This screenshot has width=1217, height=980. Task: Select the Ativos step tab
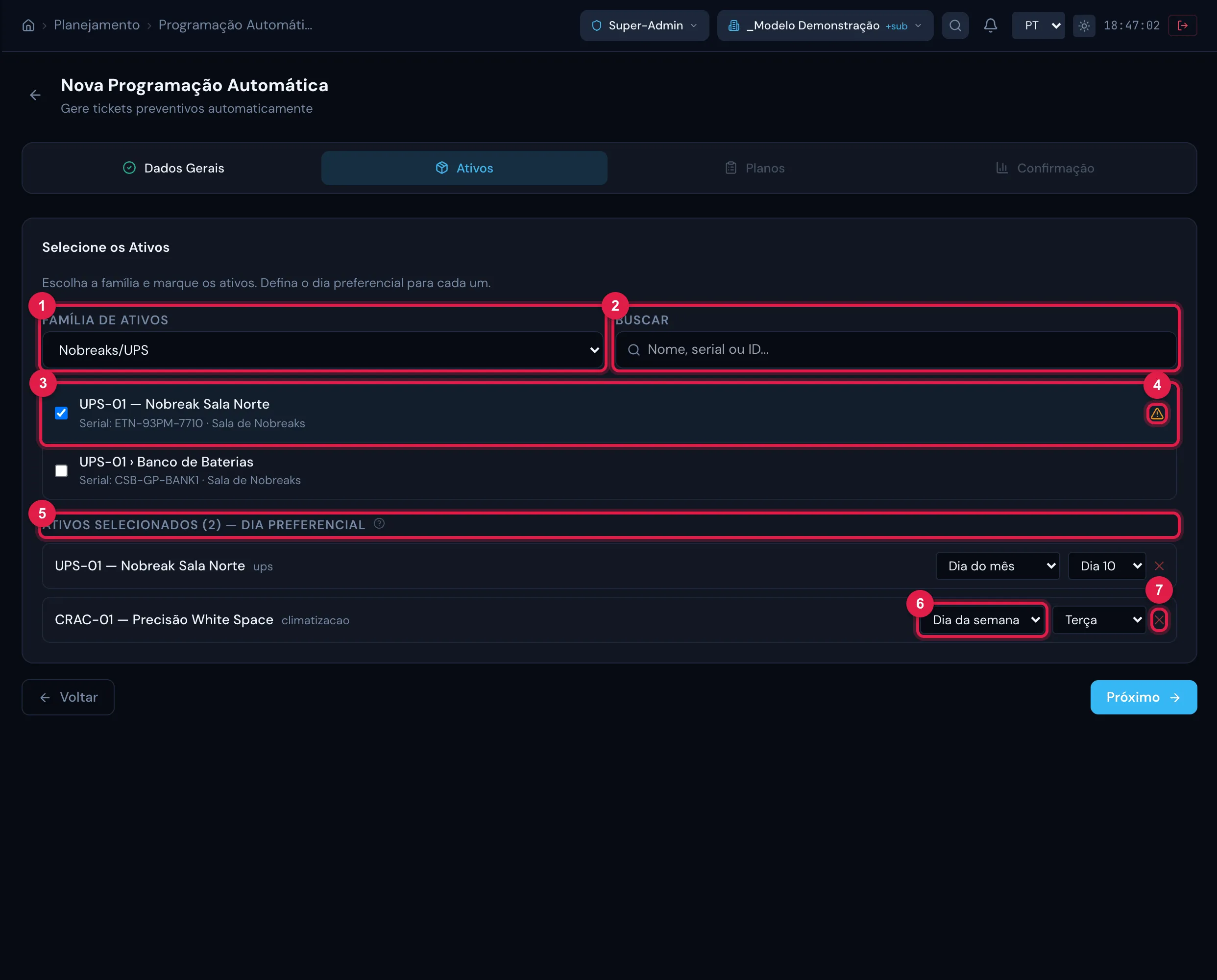[464, 168]
